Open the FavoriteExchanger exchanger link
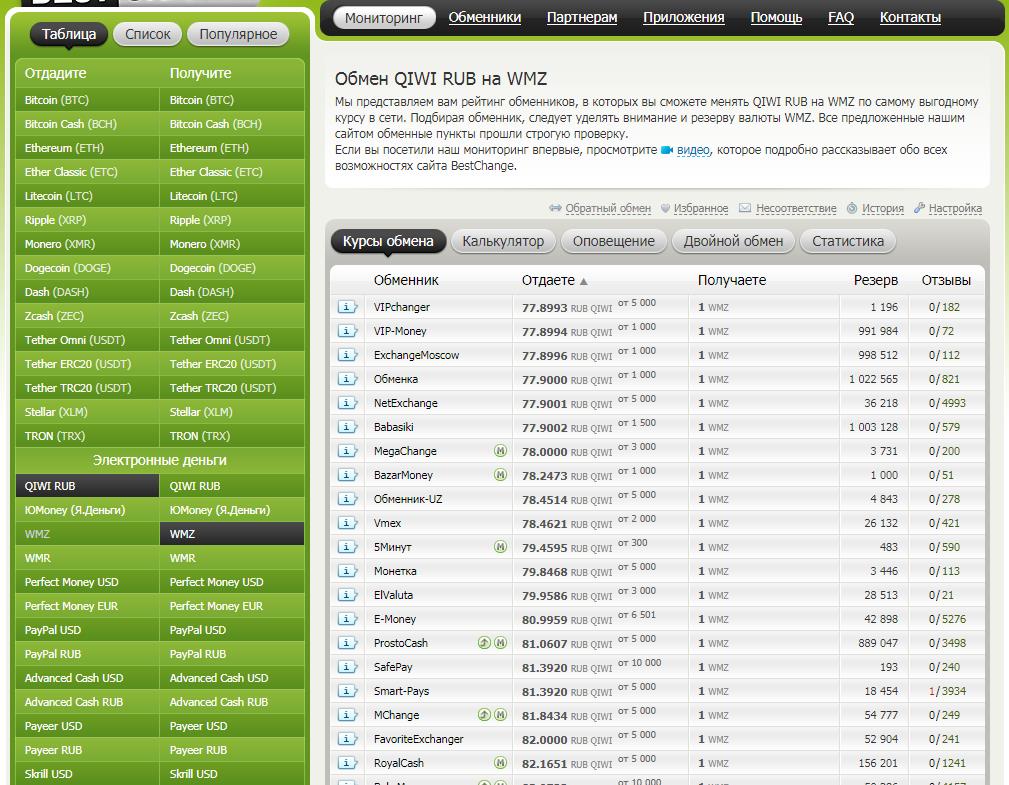The height and width of the screenshot is (785, 1009). tap(418, 739)
